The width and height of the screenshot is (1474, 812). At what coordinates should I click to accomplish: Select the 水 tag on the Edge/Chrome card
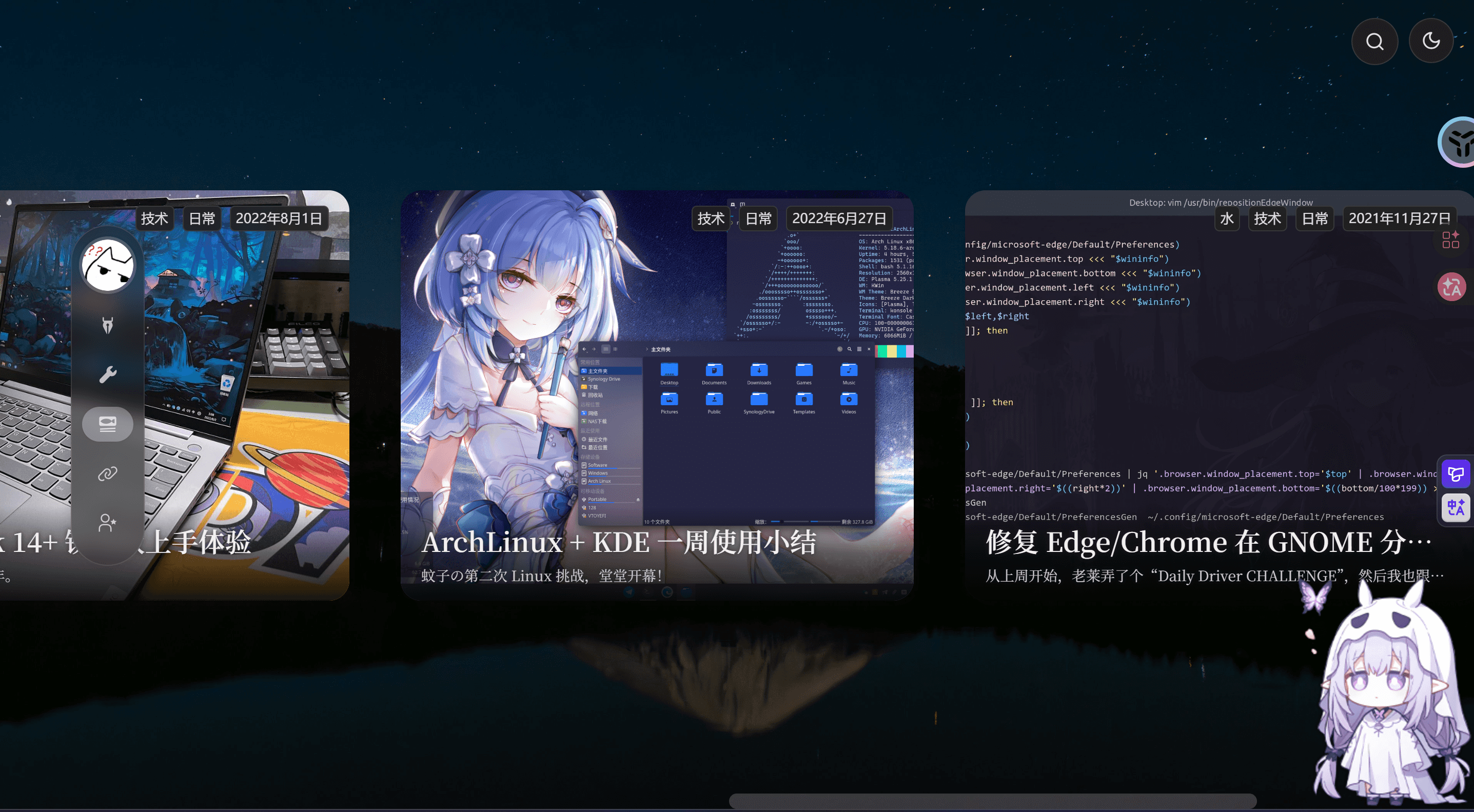click(x=1227, y=219)
